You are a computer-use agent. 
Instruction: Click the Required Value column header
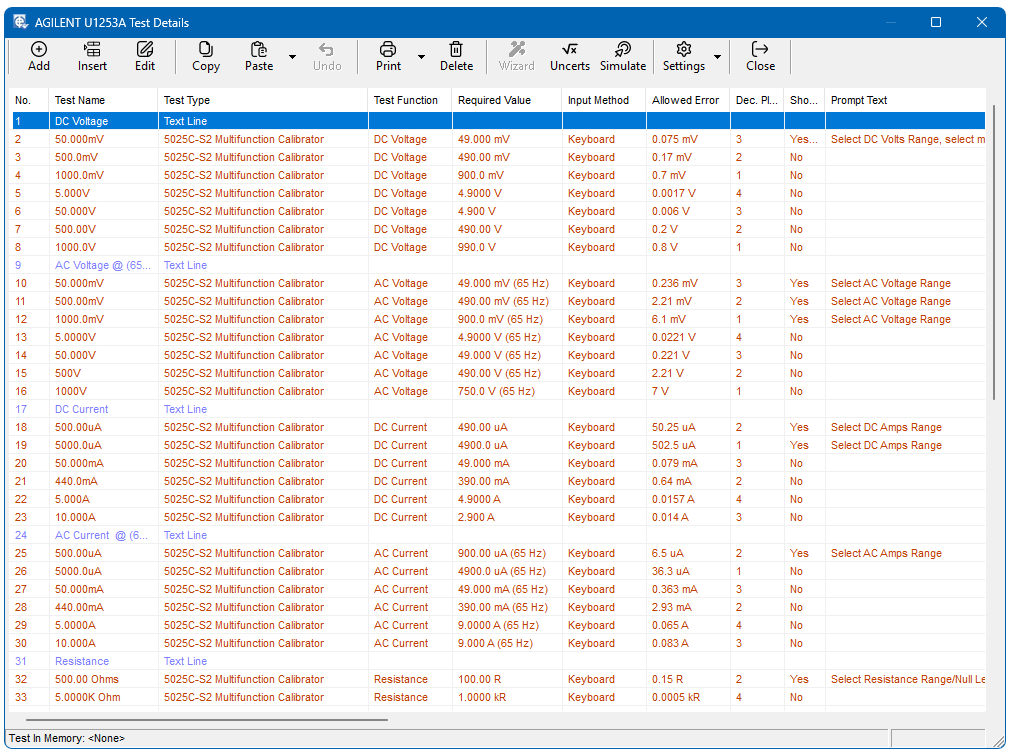494,100
